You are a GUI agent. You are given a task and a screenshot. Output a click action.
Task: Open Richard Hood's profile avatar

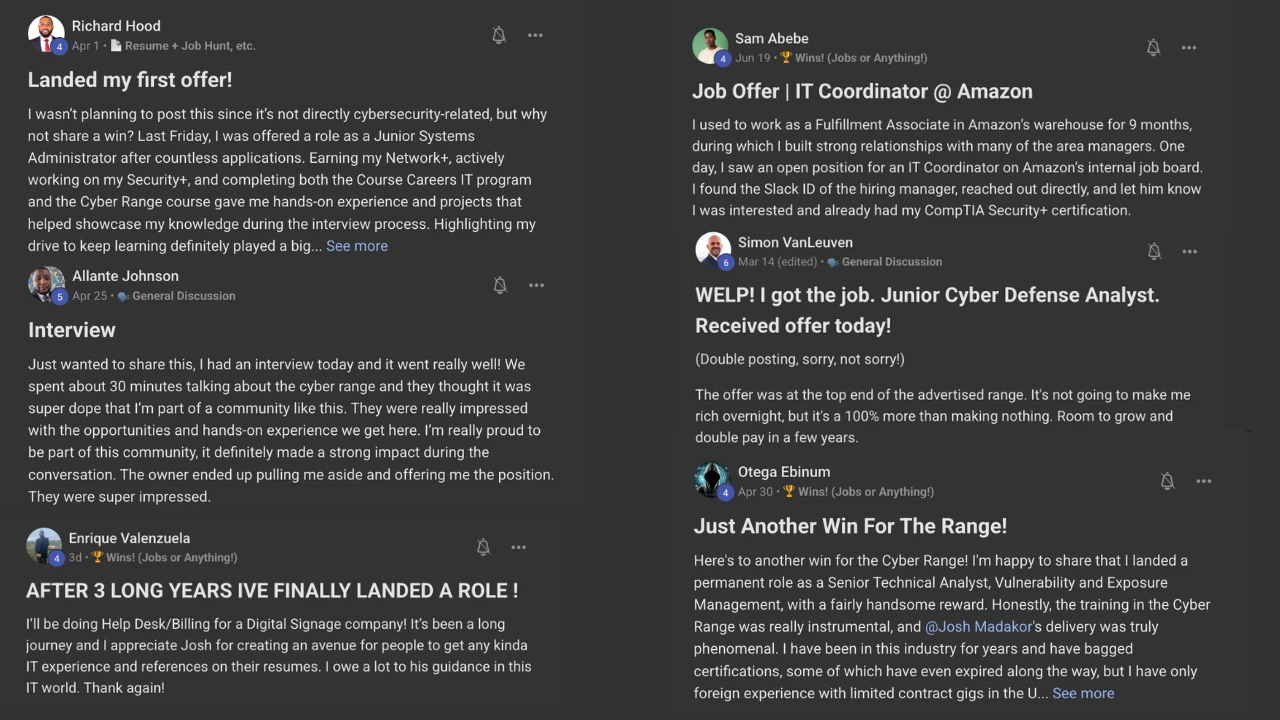tap(46, 34)
